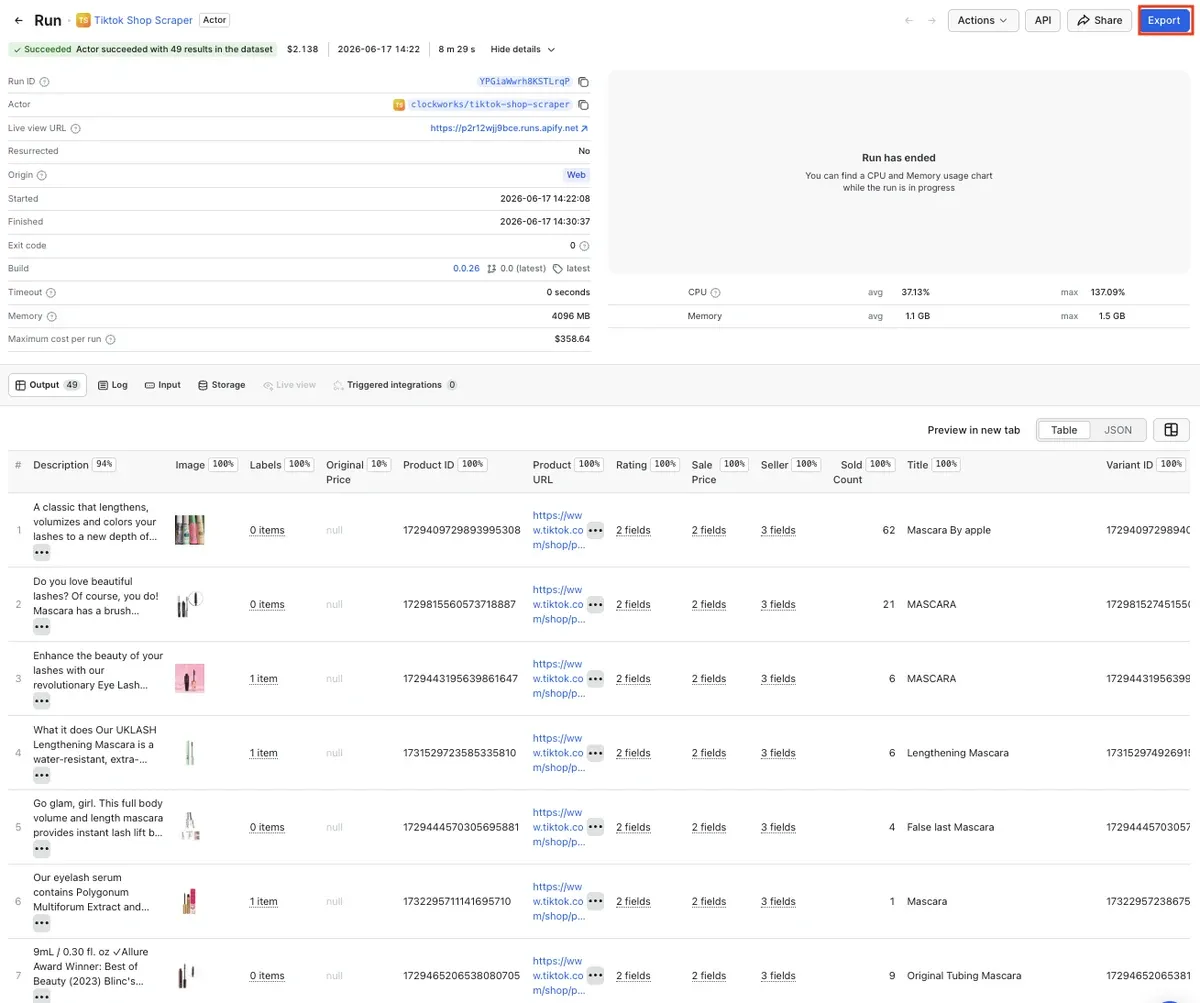Viewport: 1200px width, 1003px height.
Task: Open the clockworks/tiktok-shop-scraper actor link
Action: 490,104
